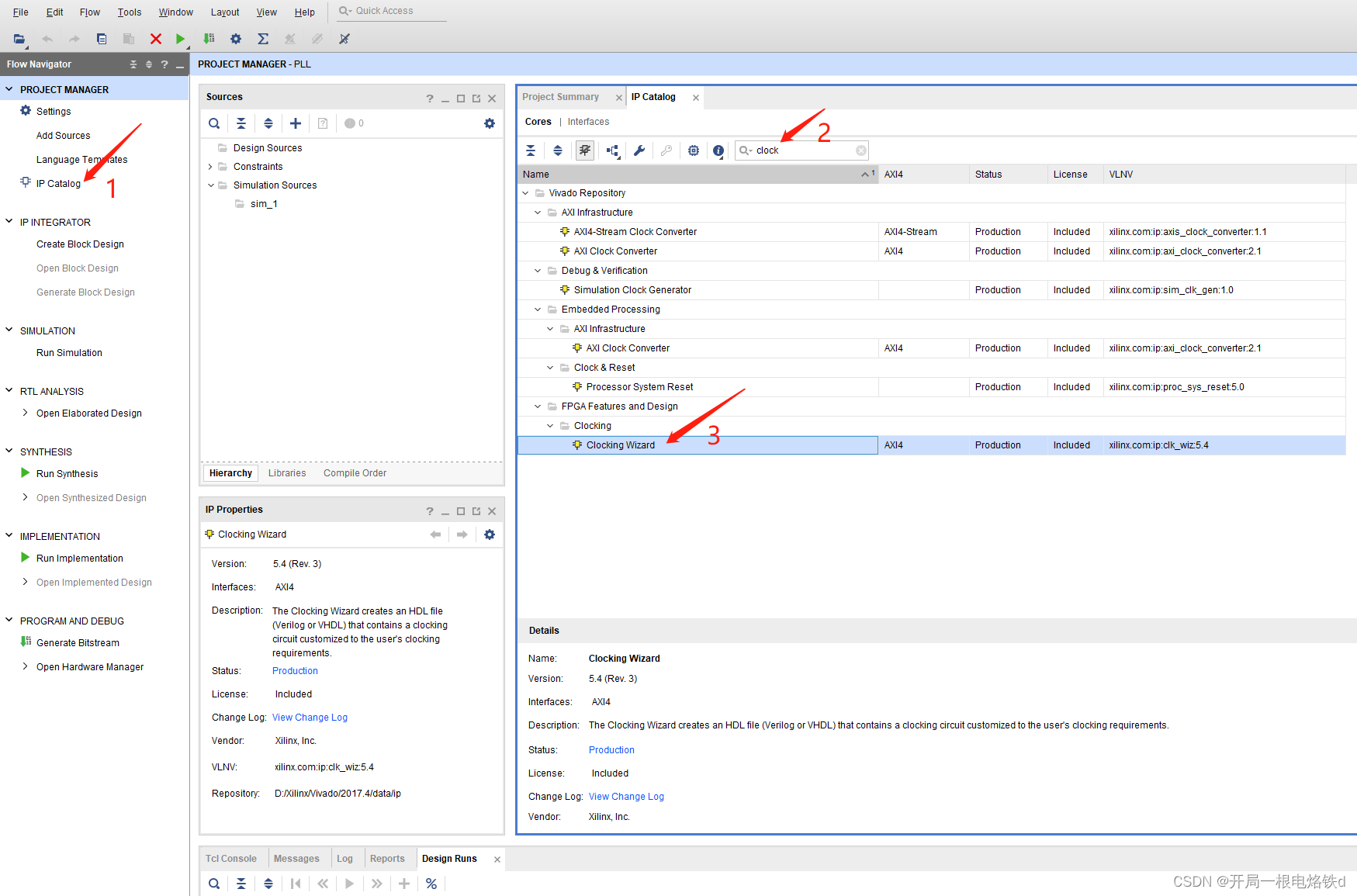The width and height of the screenshot is (1357, 896).
Task: Open the Compile Order tab
Action: pyautogui.click(x=355, y=473)
